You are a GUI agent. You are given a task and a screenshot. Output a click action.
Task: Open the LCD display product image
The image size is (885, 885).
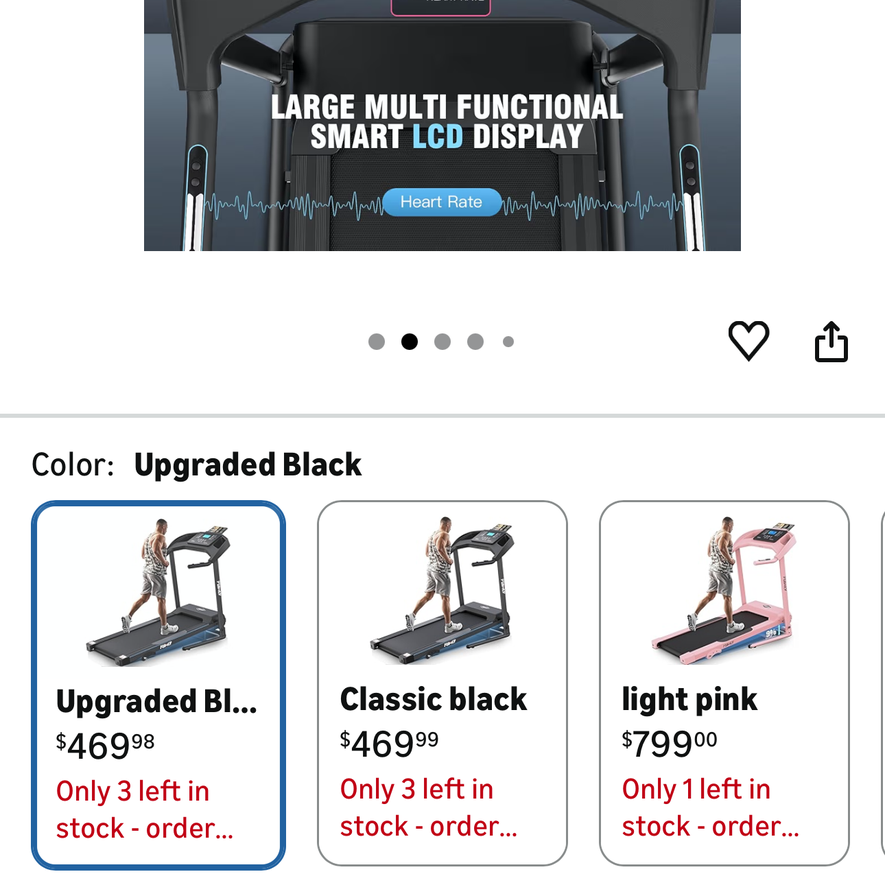pos(442,125)
